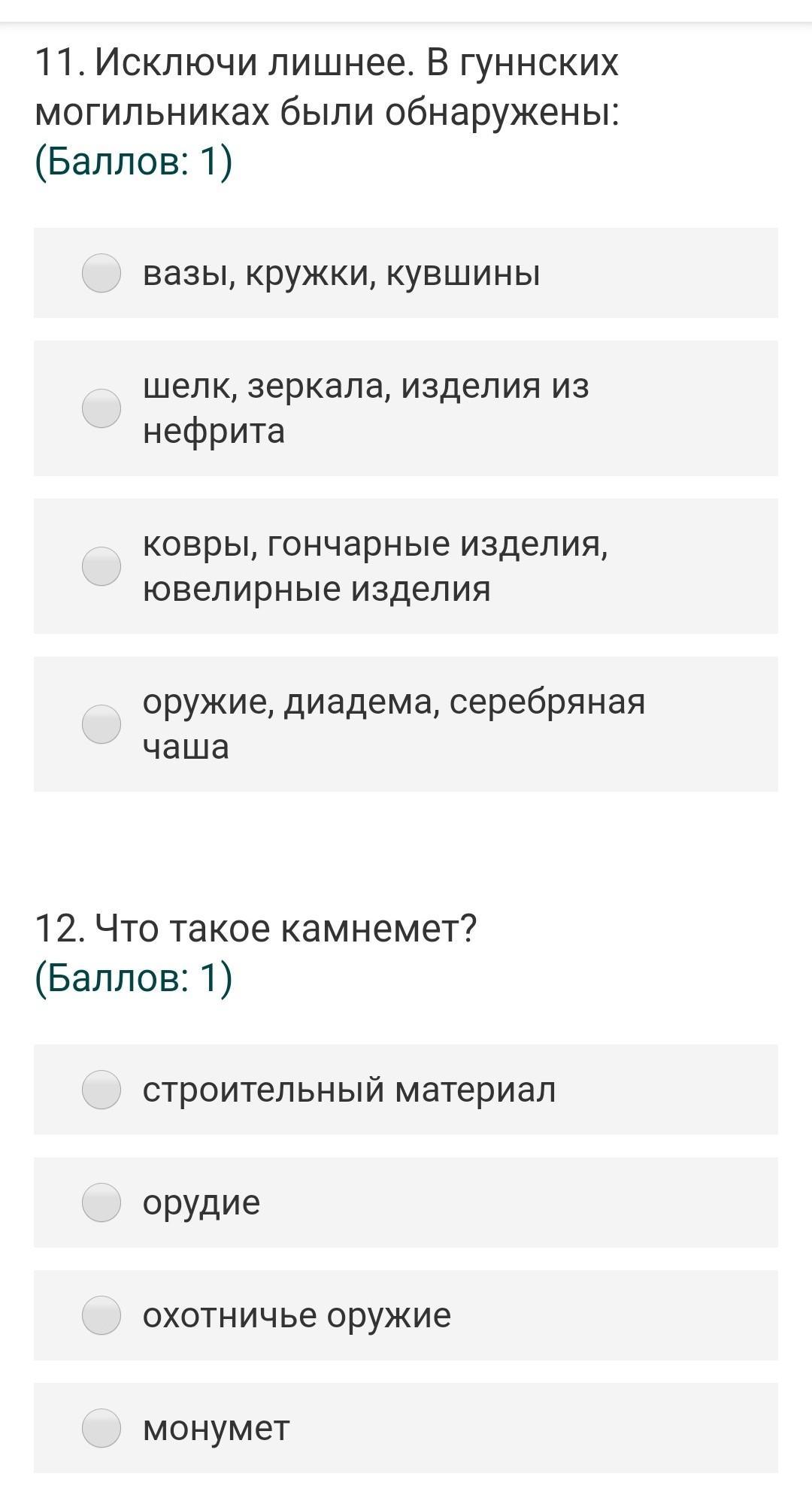Tap the word 'орудие' in the answer list

201,1202
